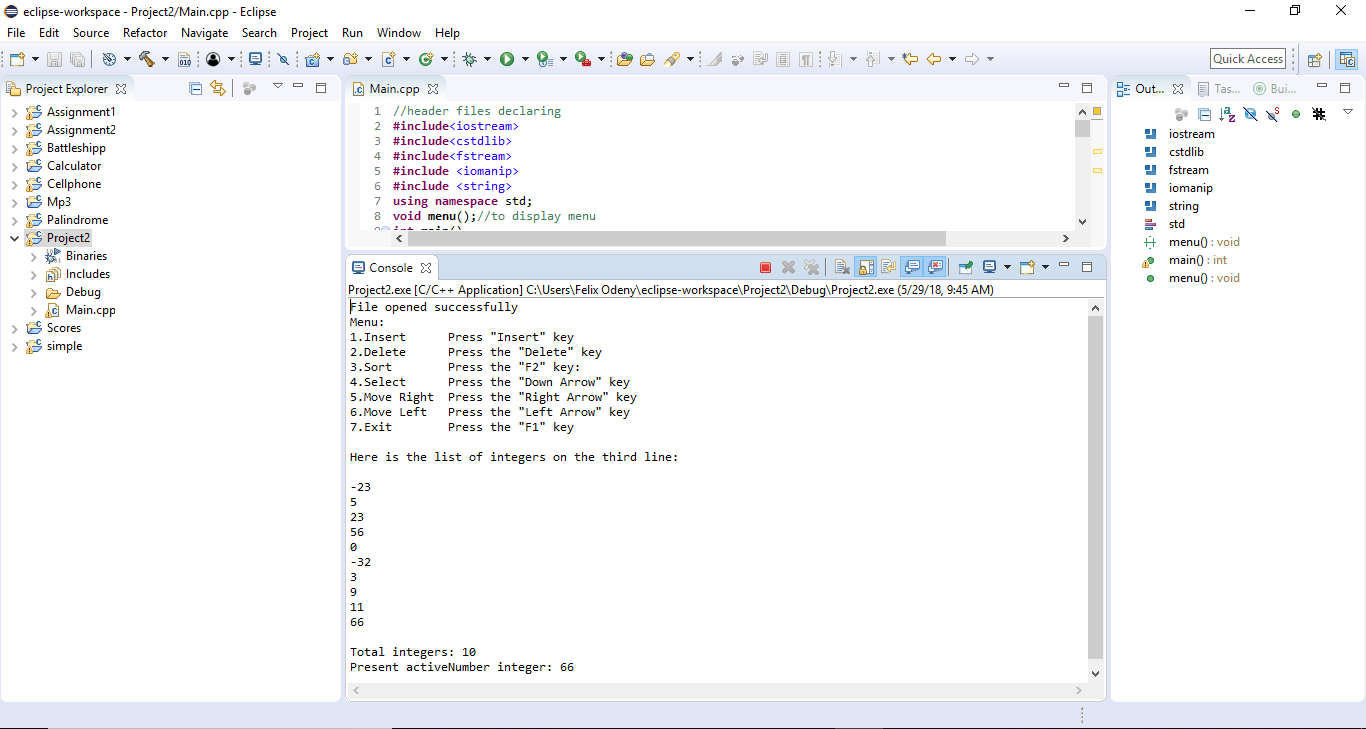Switch to the Build Targets tab
The width and height of the screenshot is (1366, 729).
tap(1275, 89)
